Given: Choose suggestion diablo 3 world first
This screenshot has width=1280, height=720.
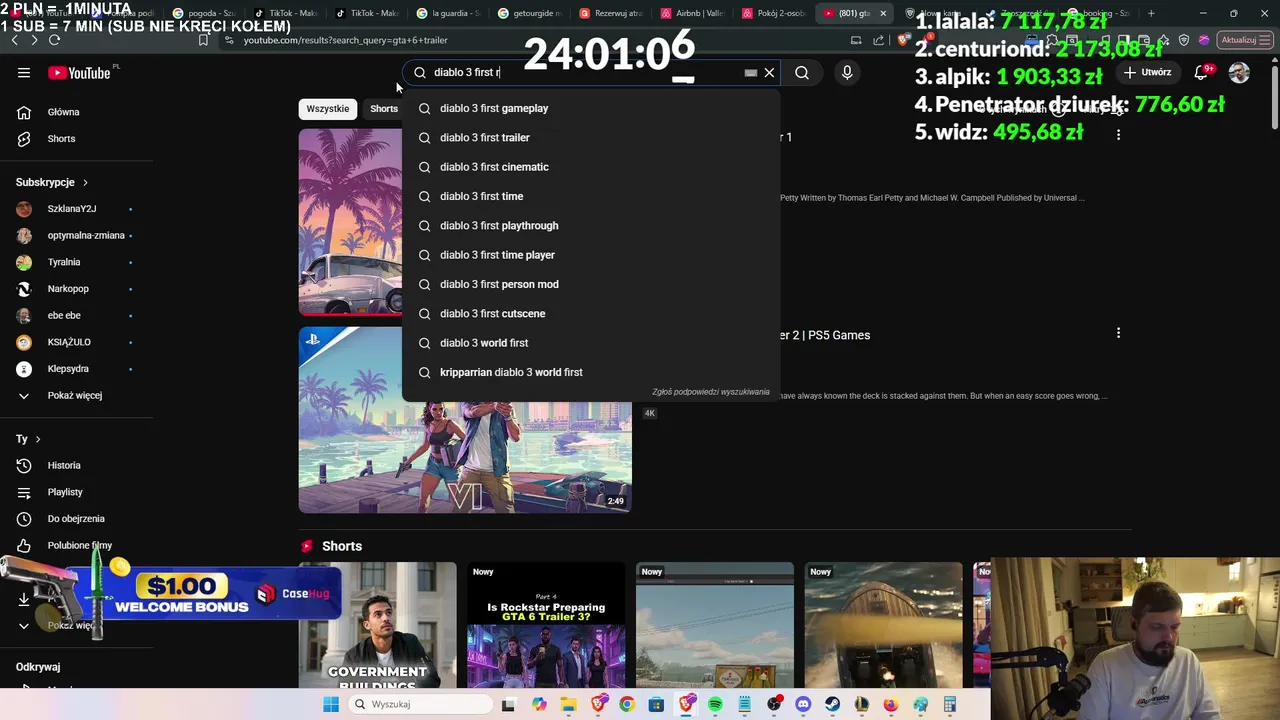Looking at the screenshot, I should [591, 343].
